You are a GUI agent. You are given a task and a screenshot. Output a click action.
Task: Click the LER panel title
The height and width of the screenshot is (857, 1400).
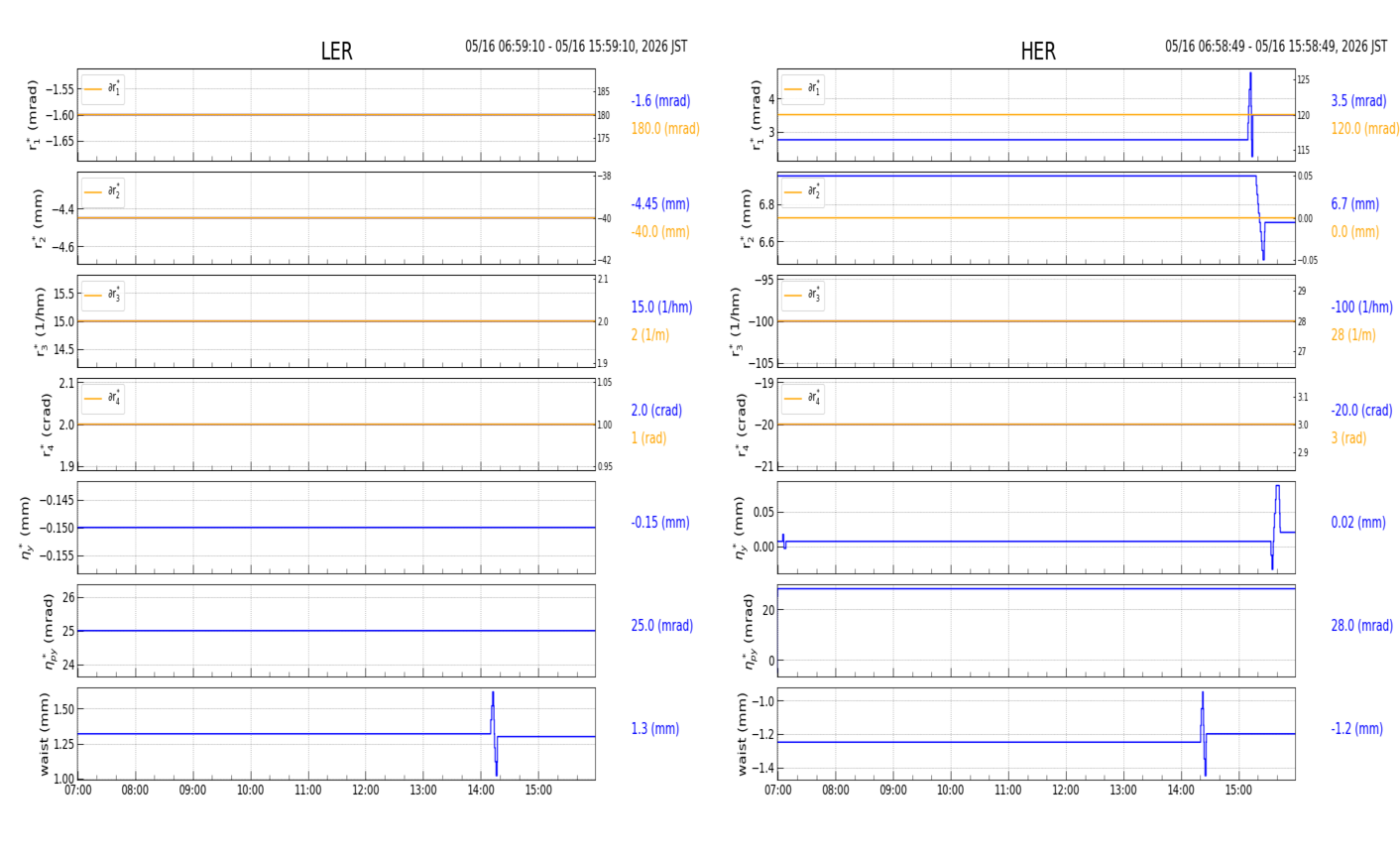tap(336, 52)
